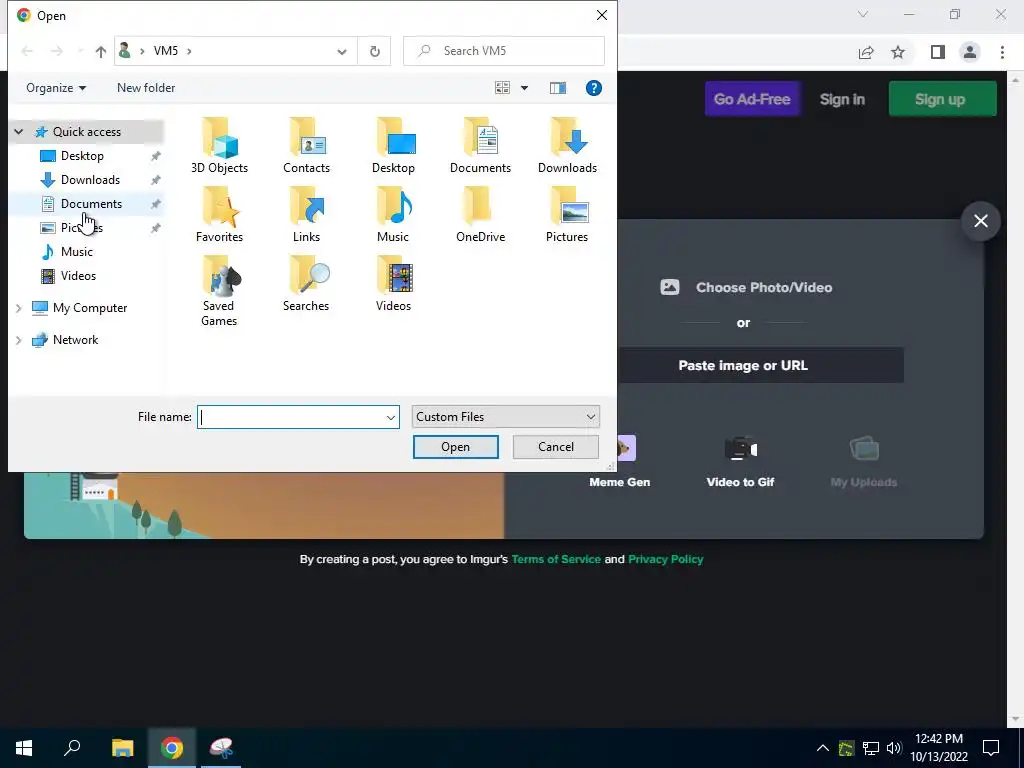
Task: Select the Links folder
Action: click(x=306, y=214)
